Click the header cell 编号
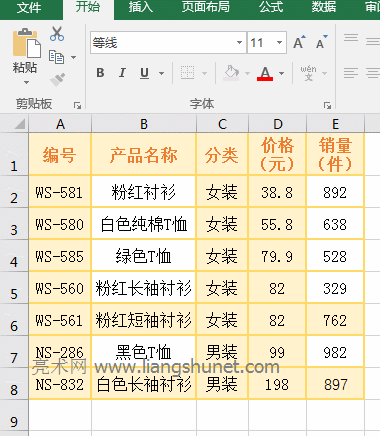 click(60, 154)
